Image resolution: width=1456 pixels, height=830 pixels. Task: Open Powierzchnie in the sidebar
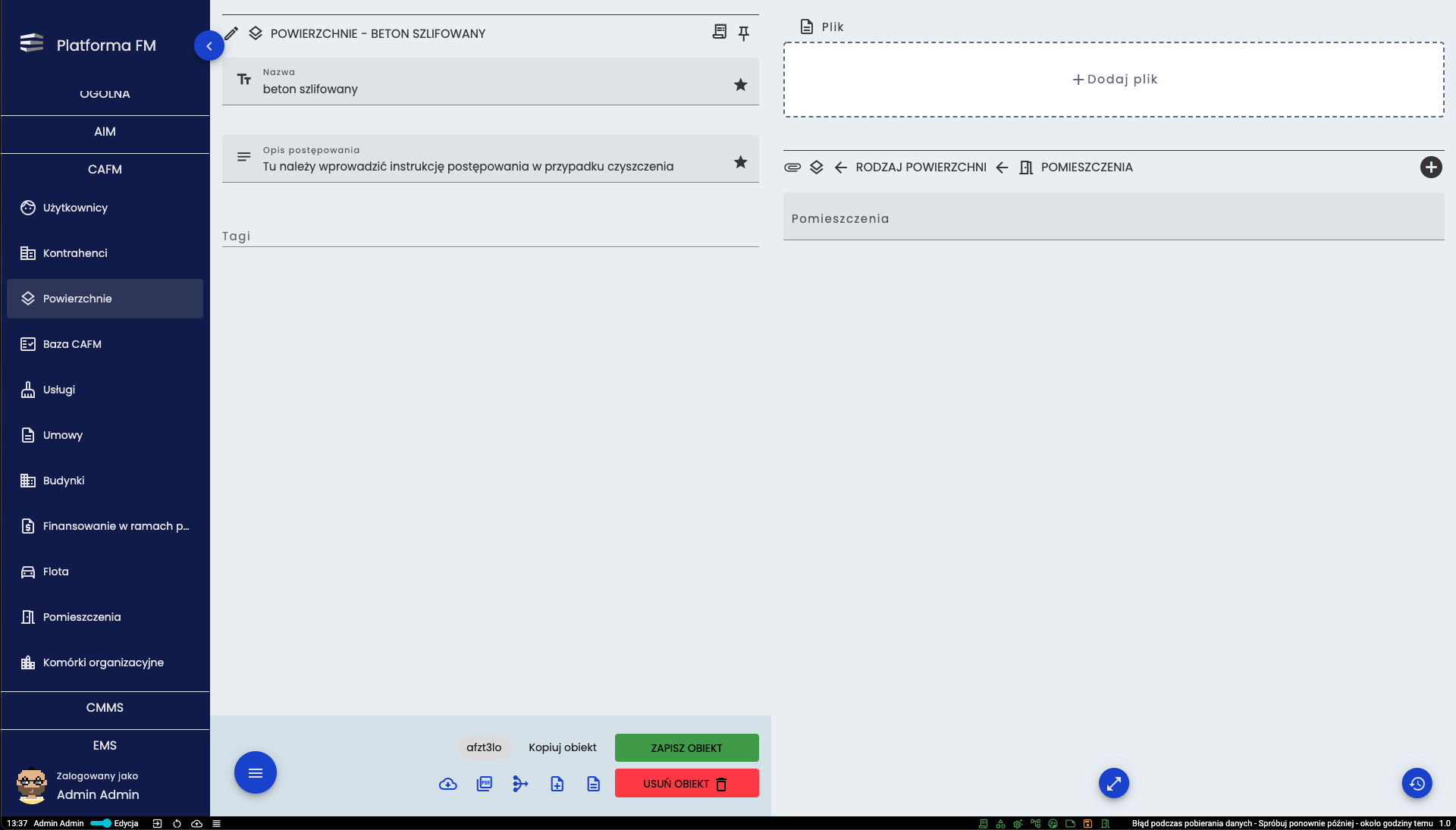pyautogui.click(x=105, y=299)
